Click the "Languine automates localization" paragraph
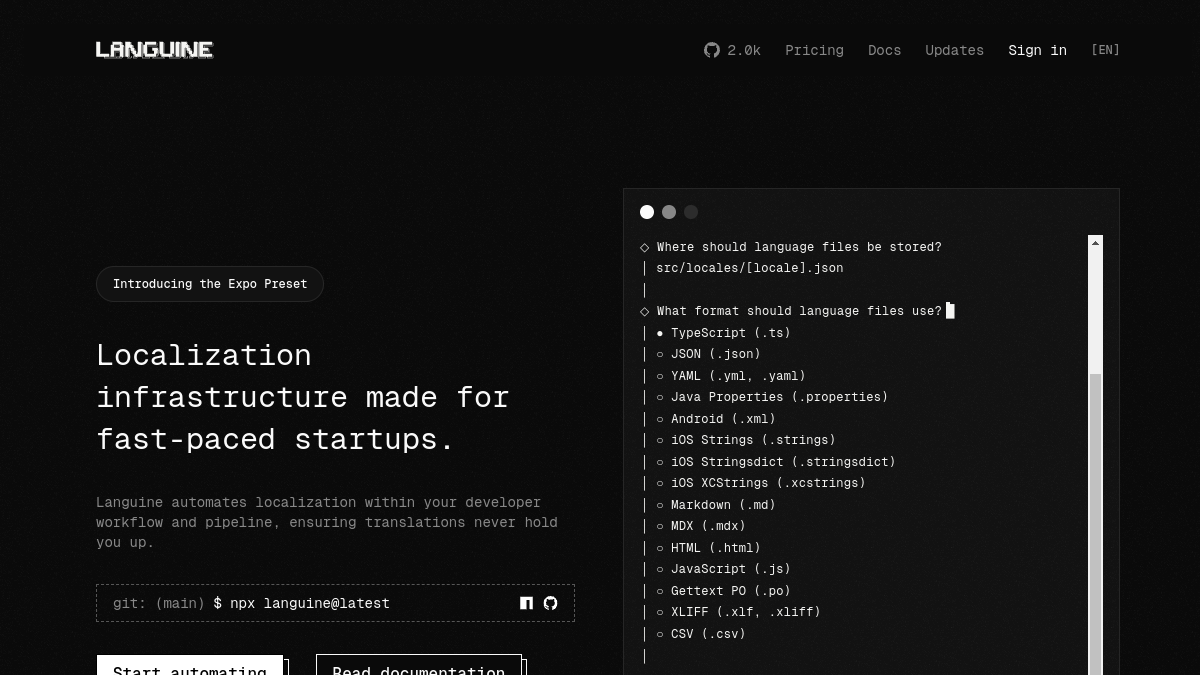 [327, 522]
